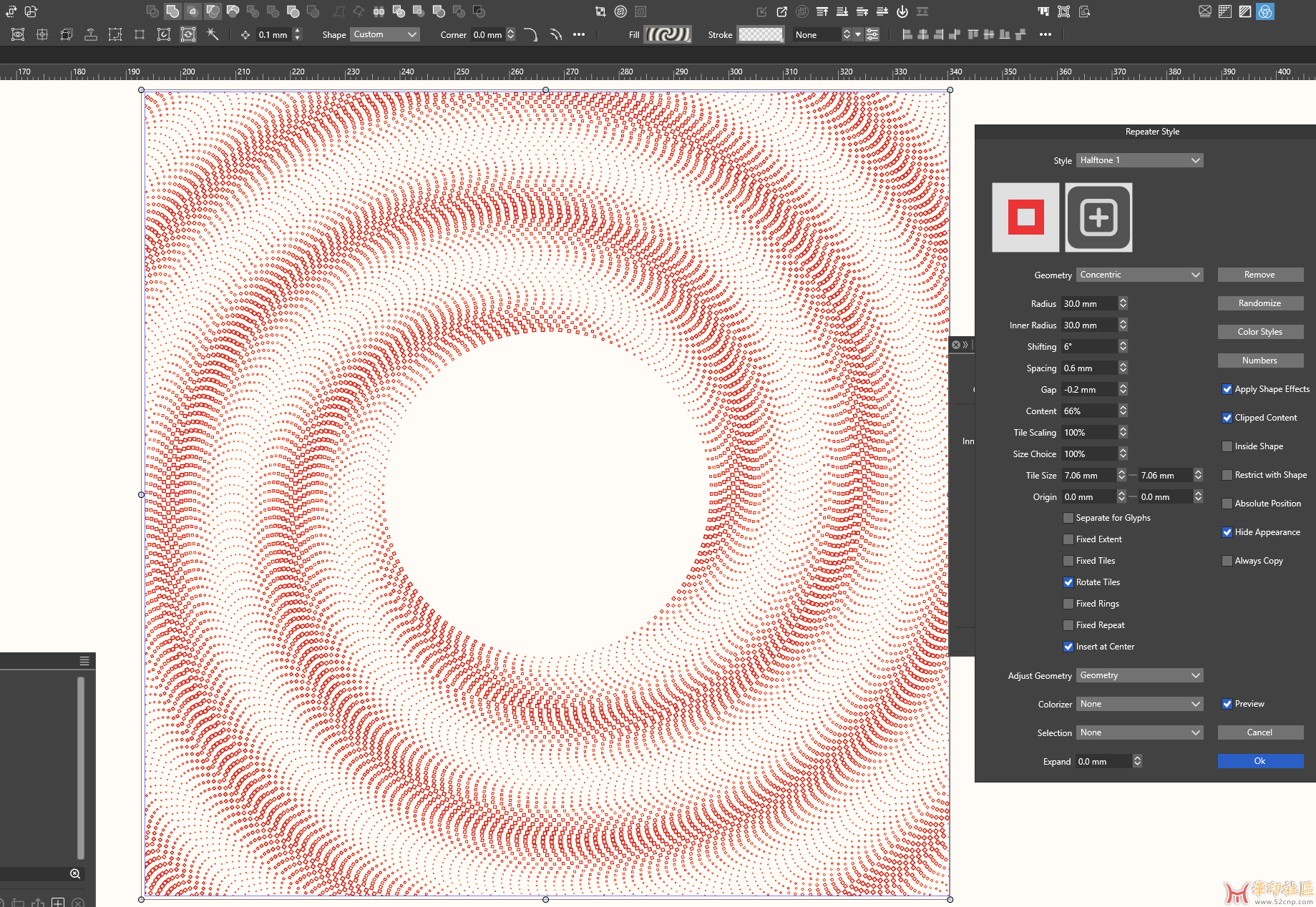Click the zoom magnifier icon in bottom-left panel
This screenshot has height=907, width=1316.
tap(75, 874)
